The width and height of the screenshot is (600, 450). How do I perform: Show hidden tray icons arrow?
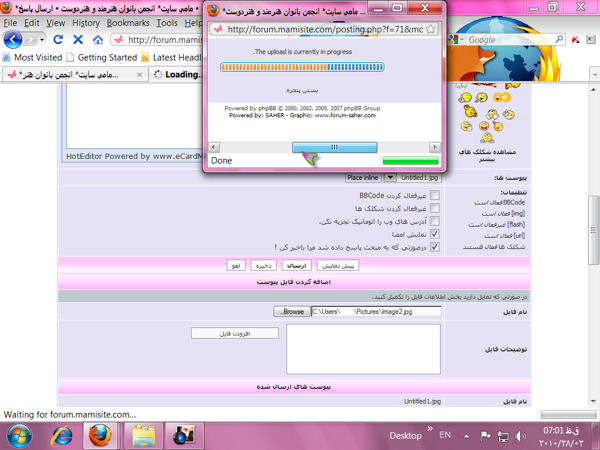click(x=466, y=436)
